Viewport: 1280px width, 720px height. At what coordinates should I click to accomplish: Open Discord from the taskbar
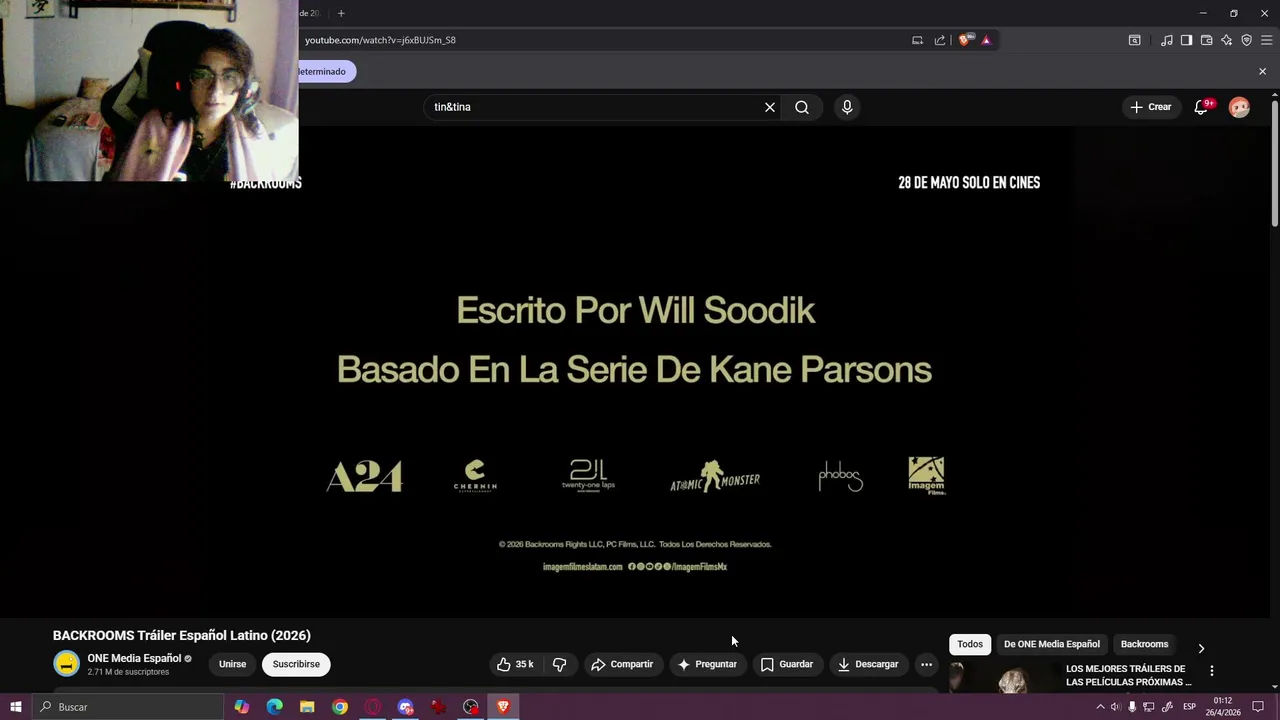coord(405,707)
